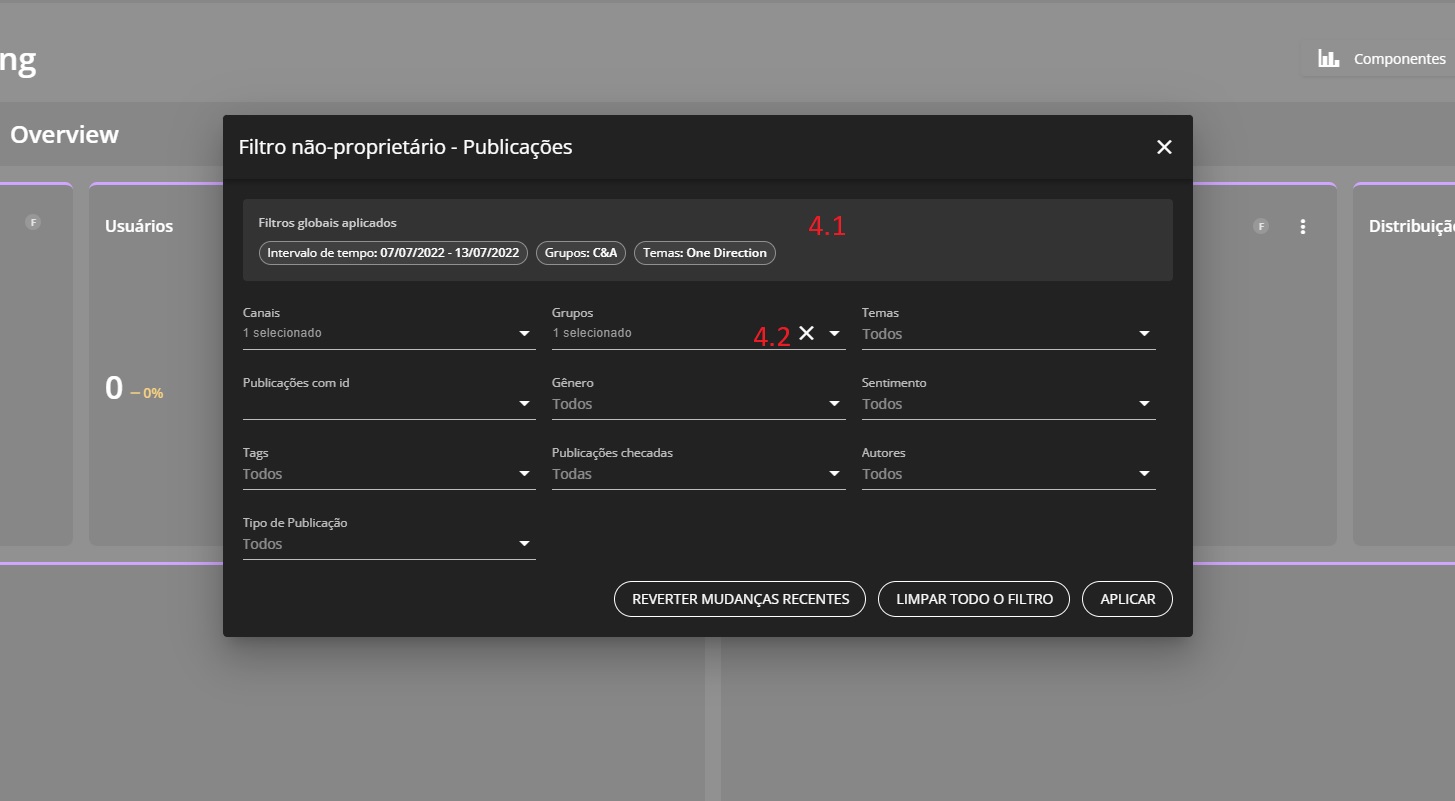This screenshot has height=801, width=1455.
Task: Click the Publicações com id field
Action: click(380, 404)
